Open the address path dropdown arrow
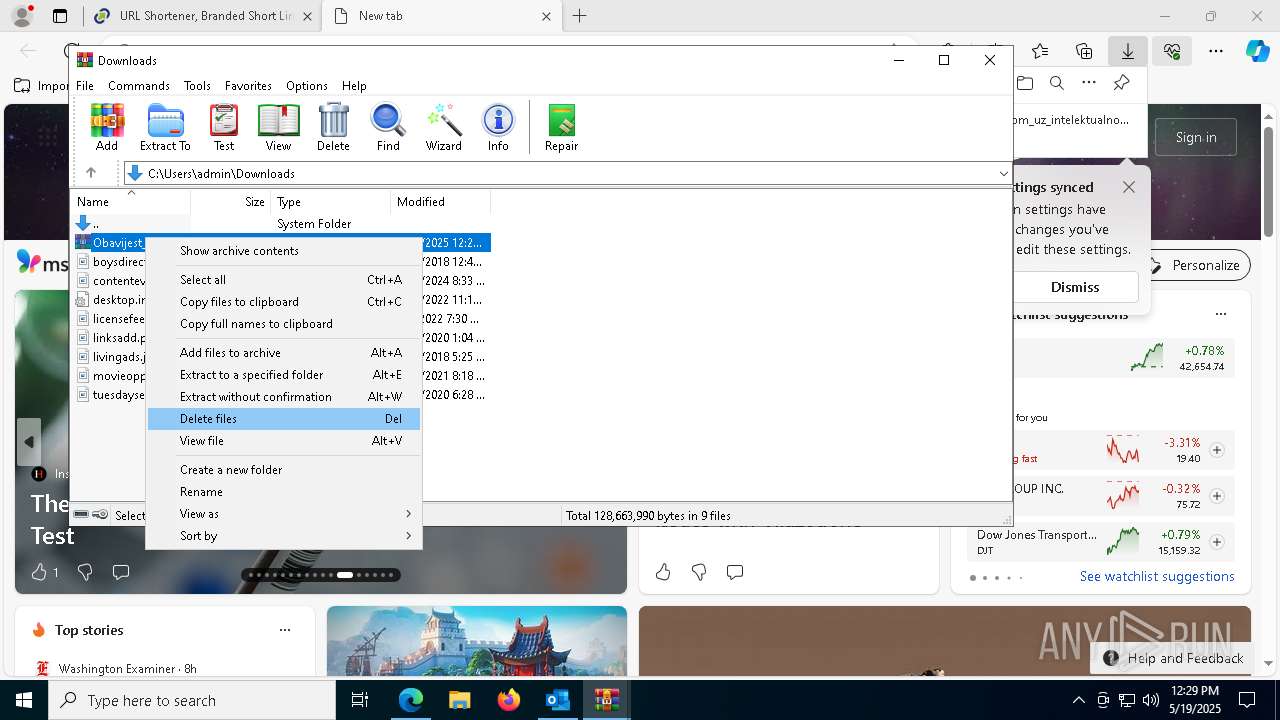The width and height of the screenshot is (1280, 720). click(x=1003, y=174)
